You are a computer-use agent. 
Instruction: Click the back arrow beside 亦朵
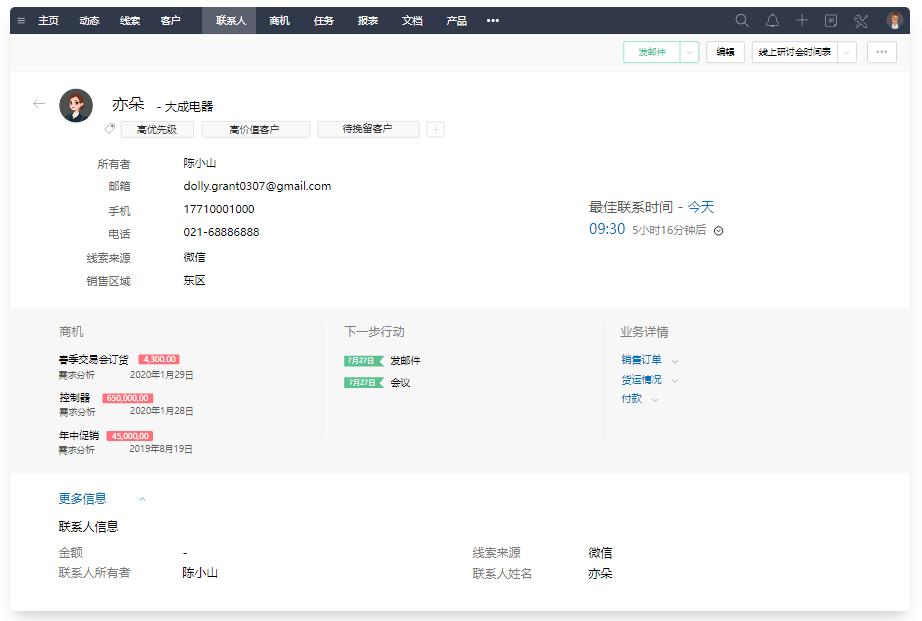(40, 104)
